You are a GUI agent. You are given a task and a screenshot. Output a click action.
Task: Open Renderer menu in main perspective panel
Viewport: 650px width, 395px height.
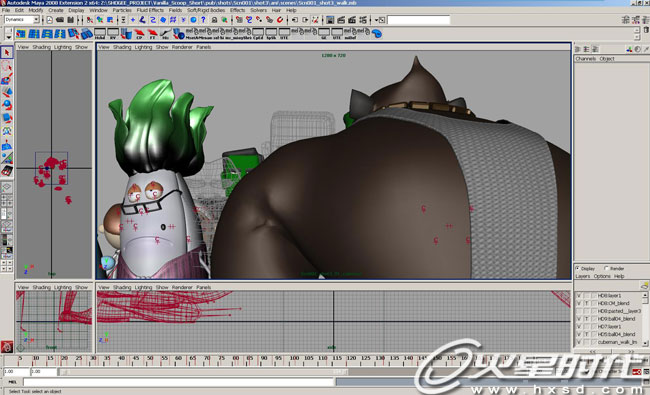[182, 47]
